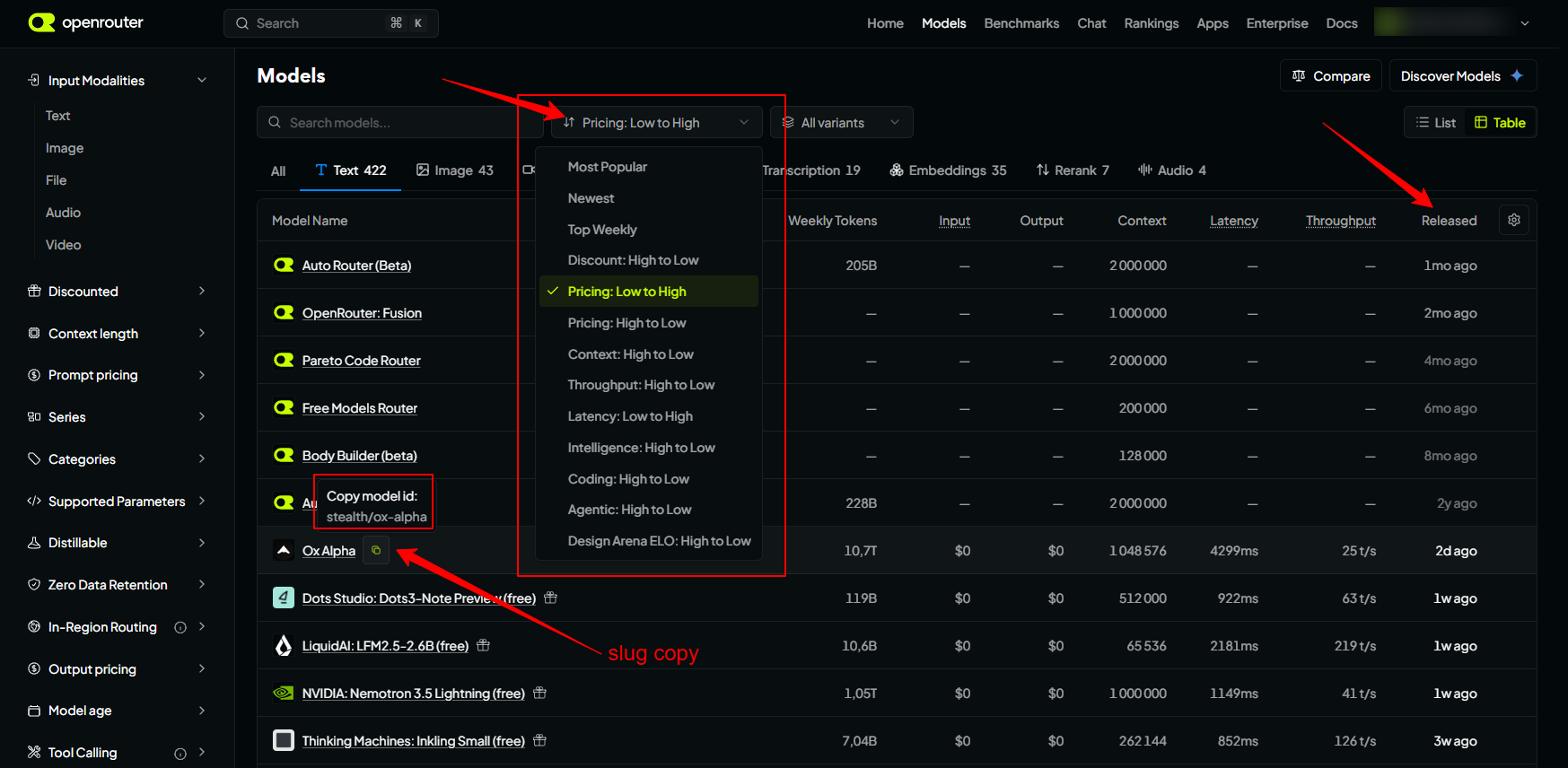Open the Image 43 tab
This screenshot has width=1568, height=768.
click(x=455, y=170)
